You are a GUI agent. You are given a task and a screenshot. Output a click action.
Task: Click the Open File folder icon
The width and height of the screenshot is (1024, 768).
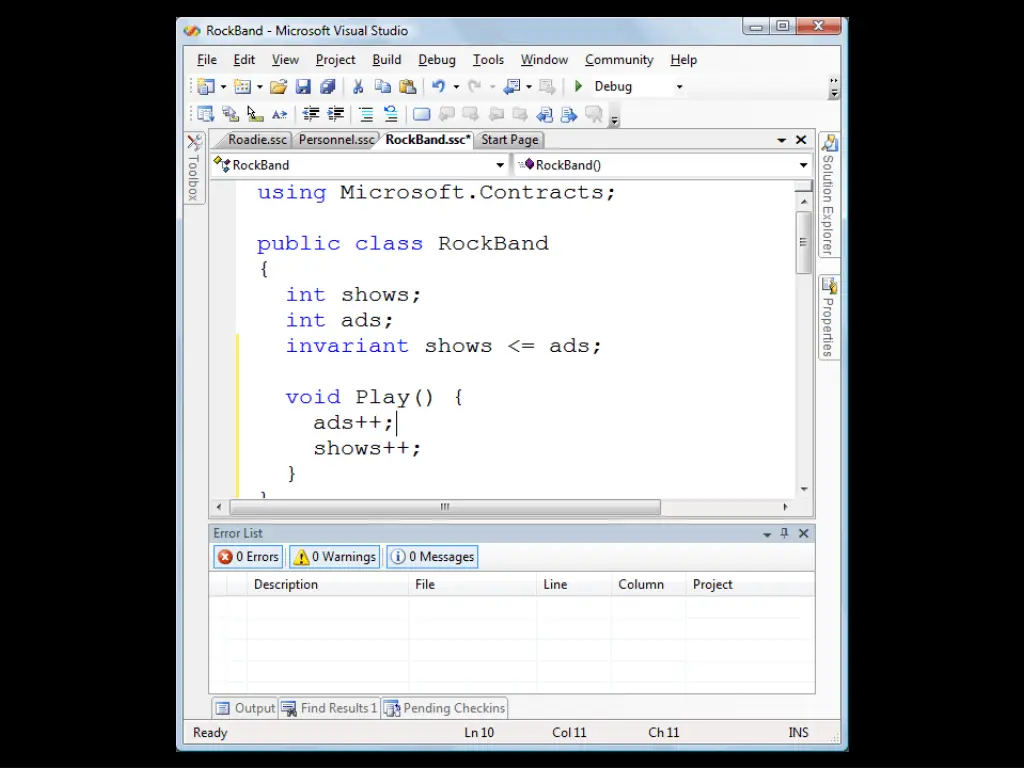(x=278, y=86)
